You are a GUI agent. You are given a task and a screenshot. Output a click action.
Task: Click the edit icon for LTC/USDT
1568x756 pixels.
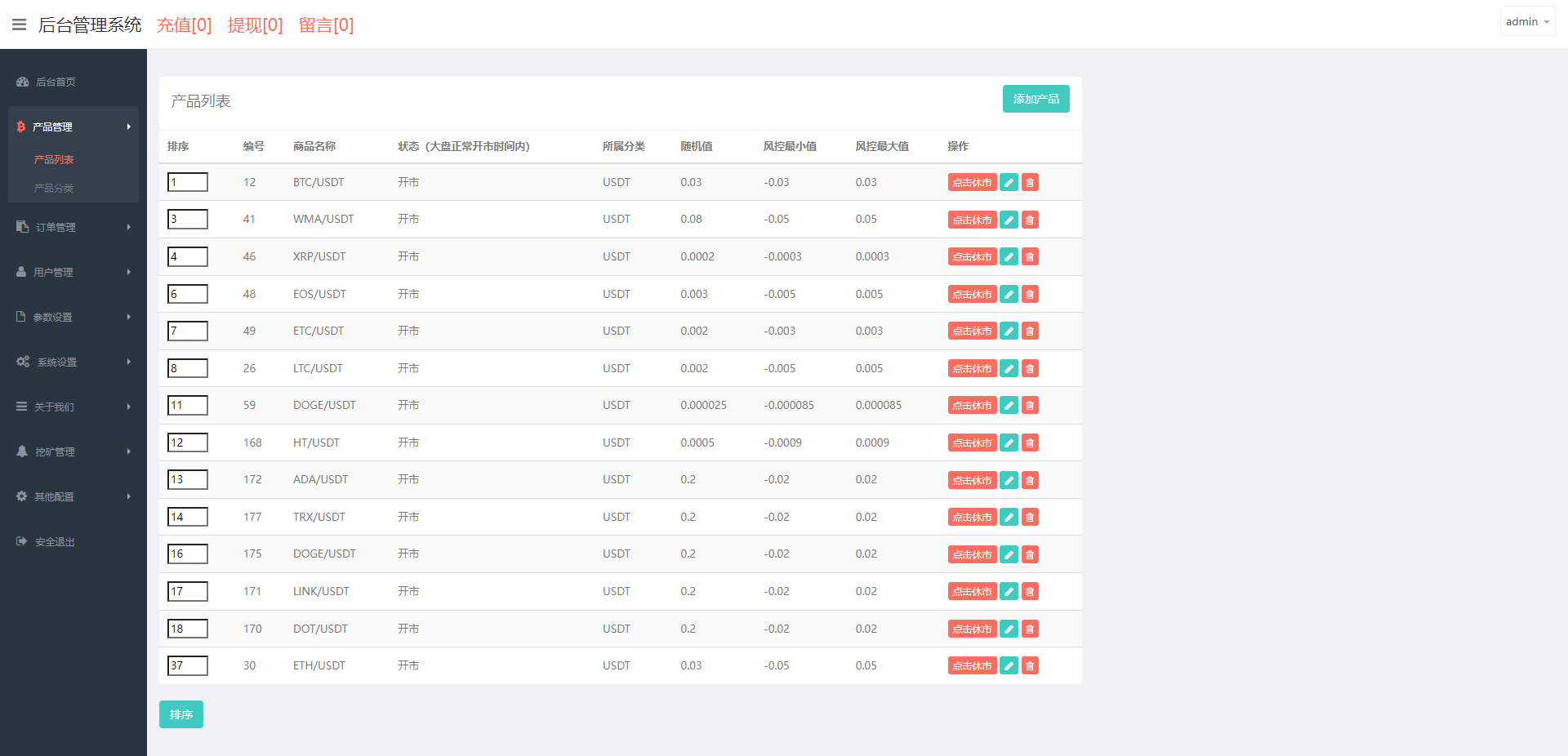tap(1009, 369)
